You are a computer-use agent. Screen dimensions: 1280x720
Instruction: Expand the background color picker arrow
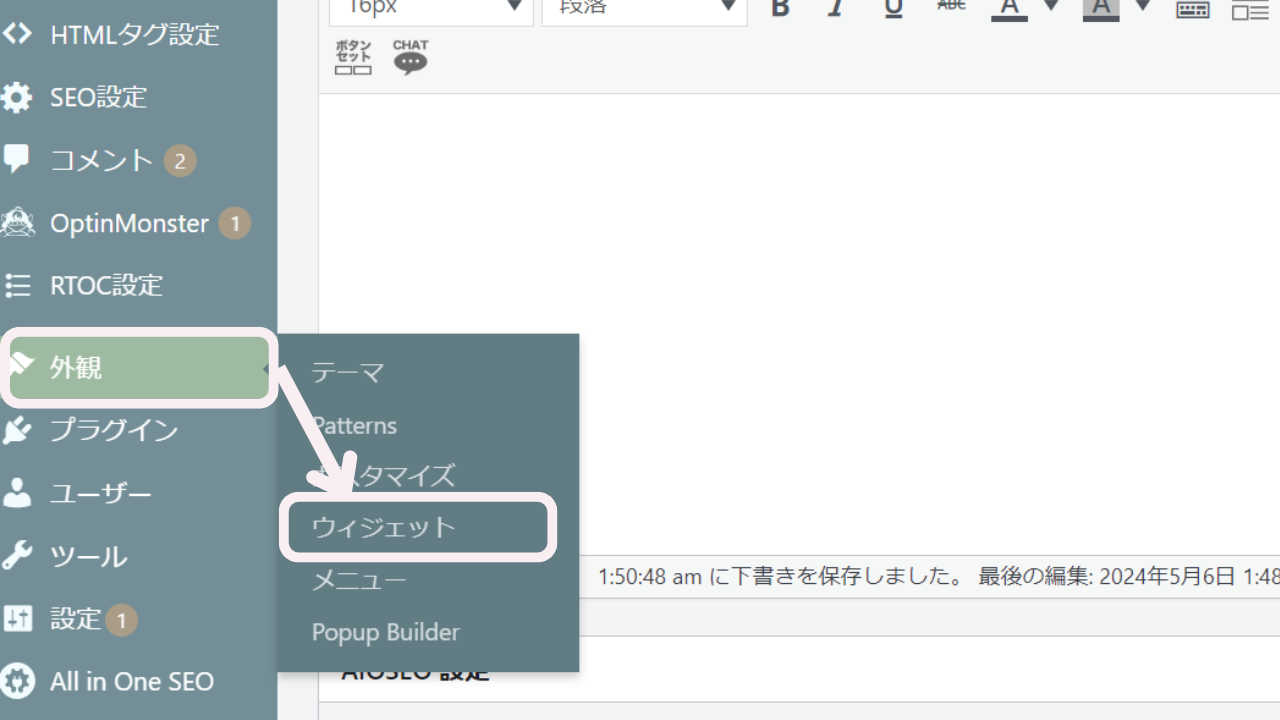coord(1143,6)
